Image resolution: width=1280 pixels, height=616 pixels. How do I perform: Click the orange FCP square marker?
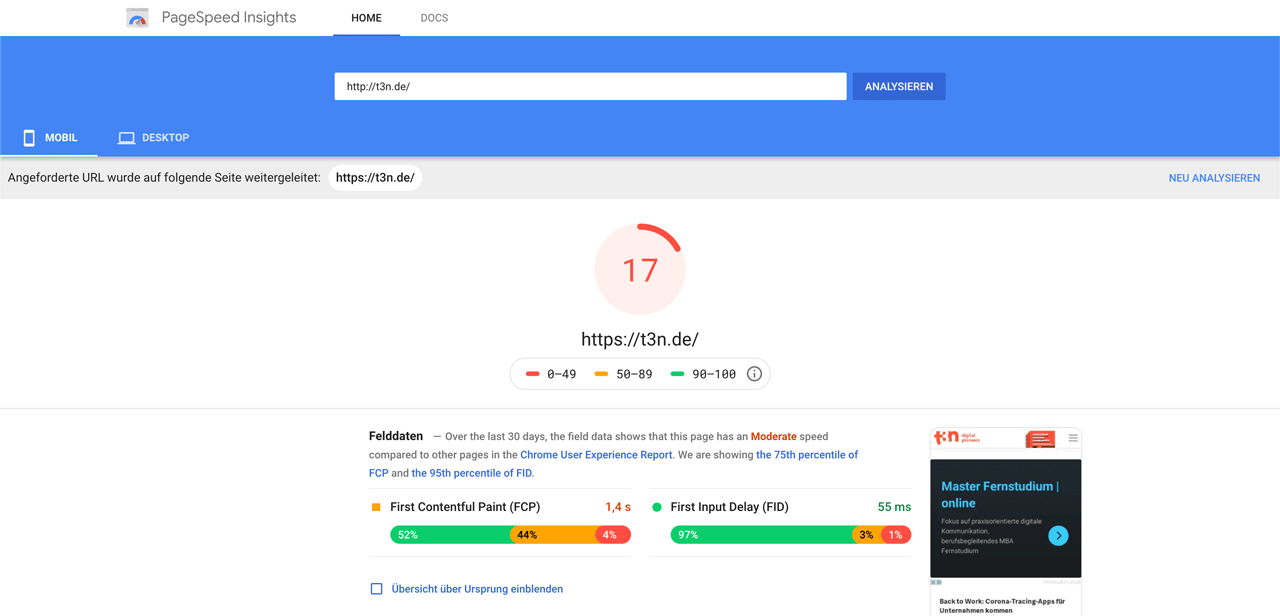(376, 507)
